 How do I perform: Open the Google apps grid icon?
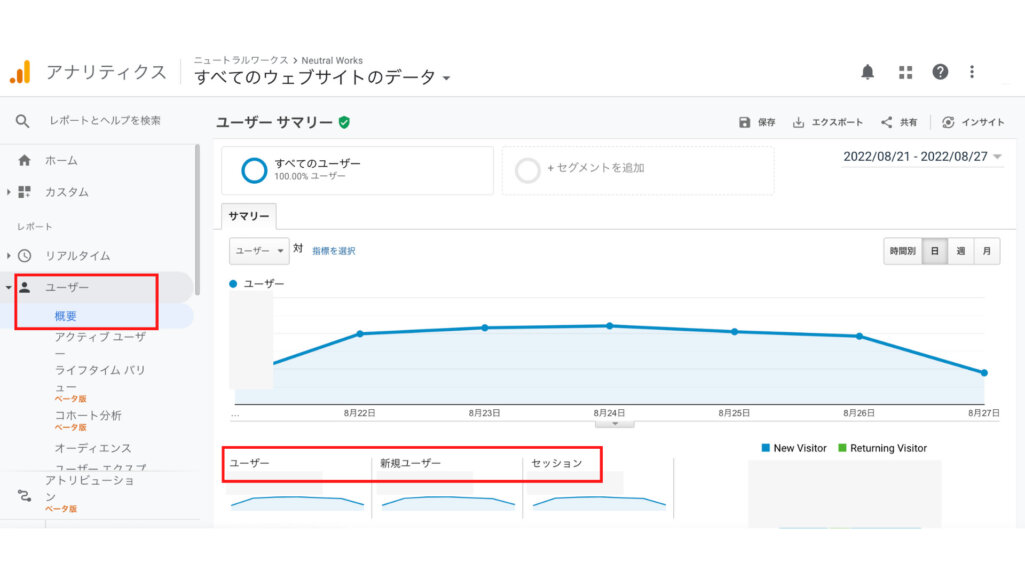pos(905,71)
